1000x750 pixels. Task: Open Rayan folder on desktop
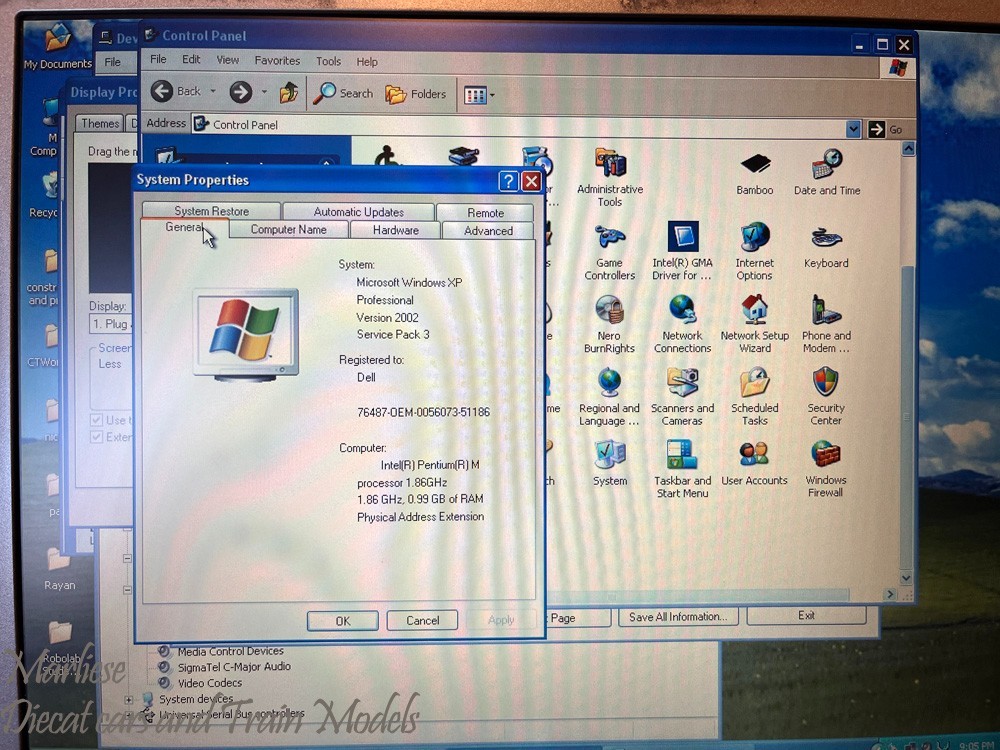(x=59, y=568)
